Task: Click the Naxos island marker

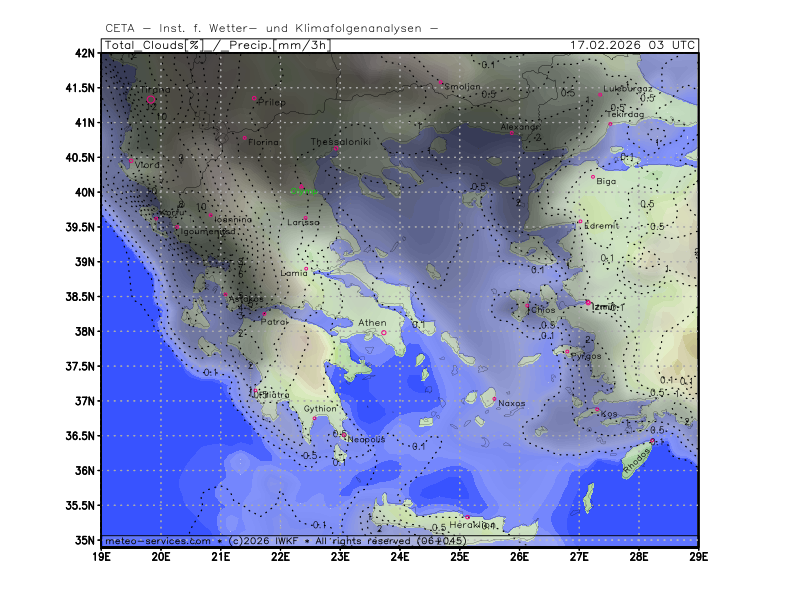Action: tap(494, 398)
